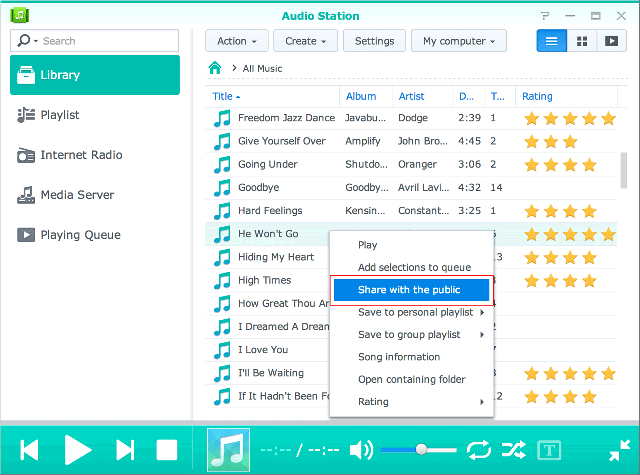Screen dimensions: 640x475
Task: Set Going Under rating to fourth star
Action: tap(589, 165)
